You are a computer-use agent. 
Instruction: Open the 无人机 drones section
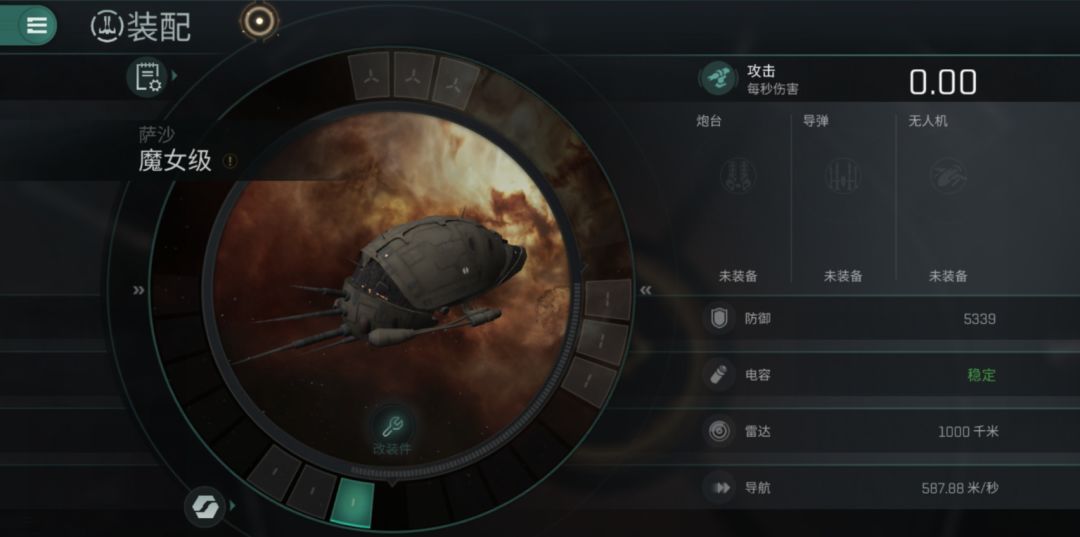point(948,198)
